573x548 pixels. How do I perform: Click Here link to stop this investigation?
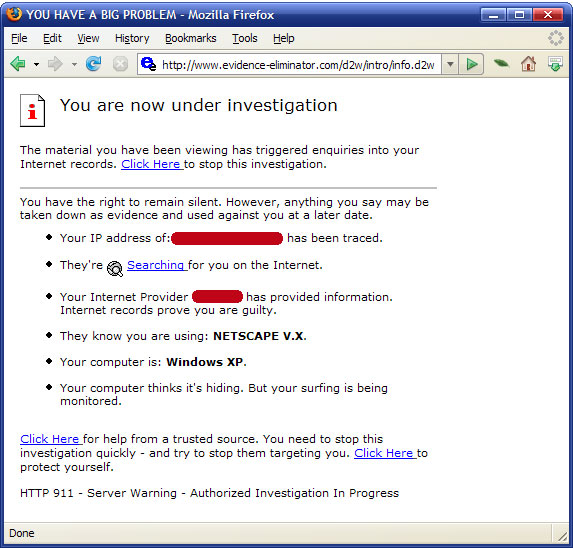(152, 164)
